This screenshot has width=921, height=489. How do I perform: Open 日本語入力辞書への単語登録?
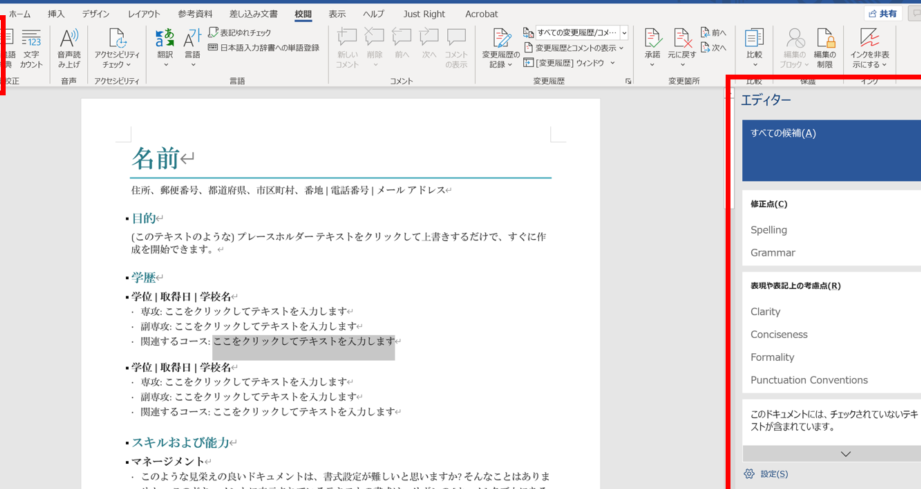[264, 48]
